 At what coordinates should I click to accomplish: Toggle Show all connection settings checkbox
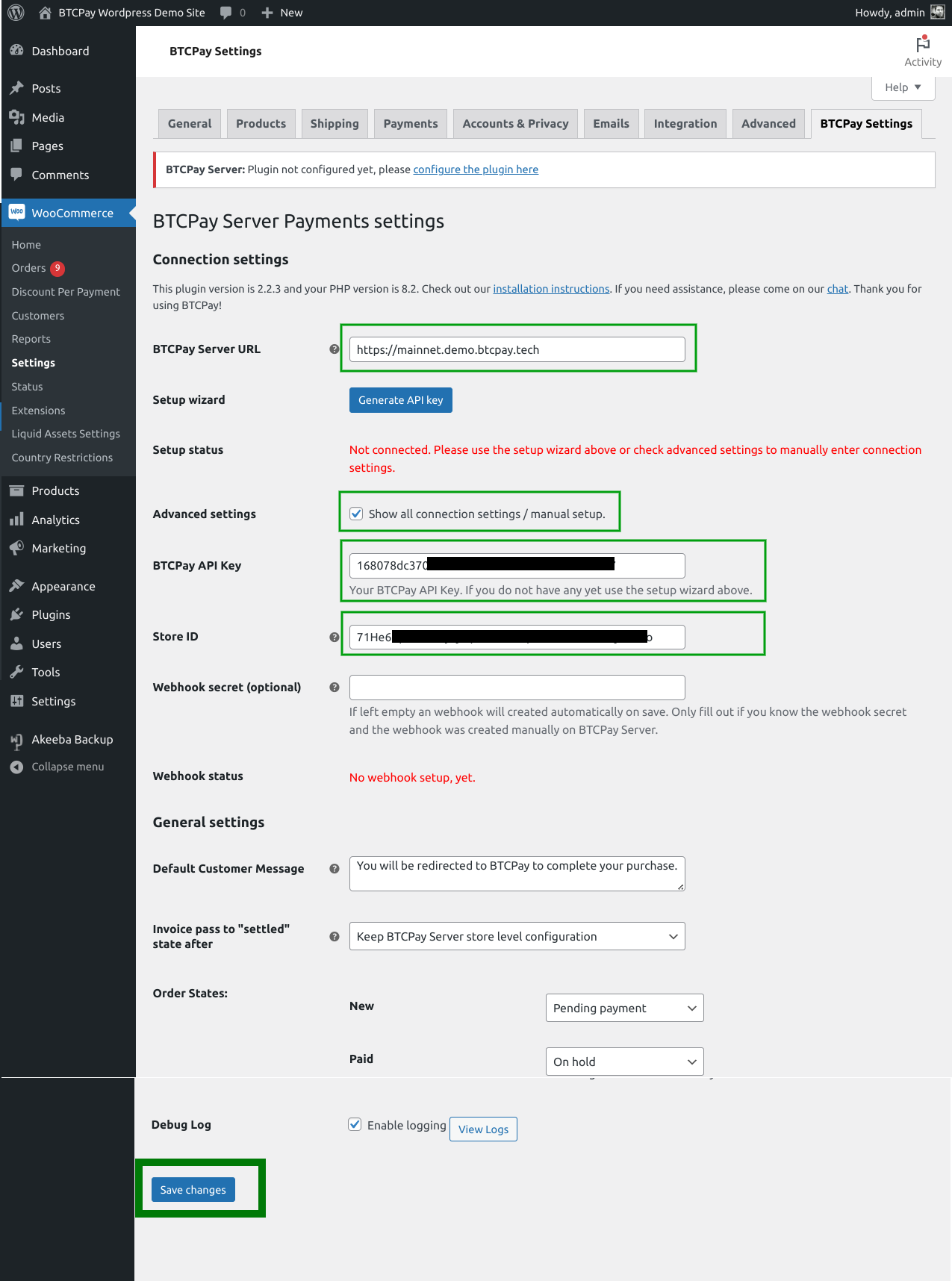pyautogui.click(x=356, y=514)
